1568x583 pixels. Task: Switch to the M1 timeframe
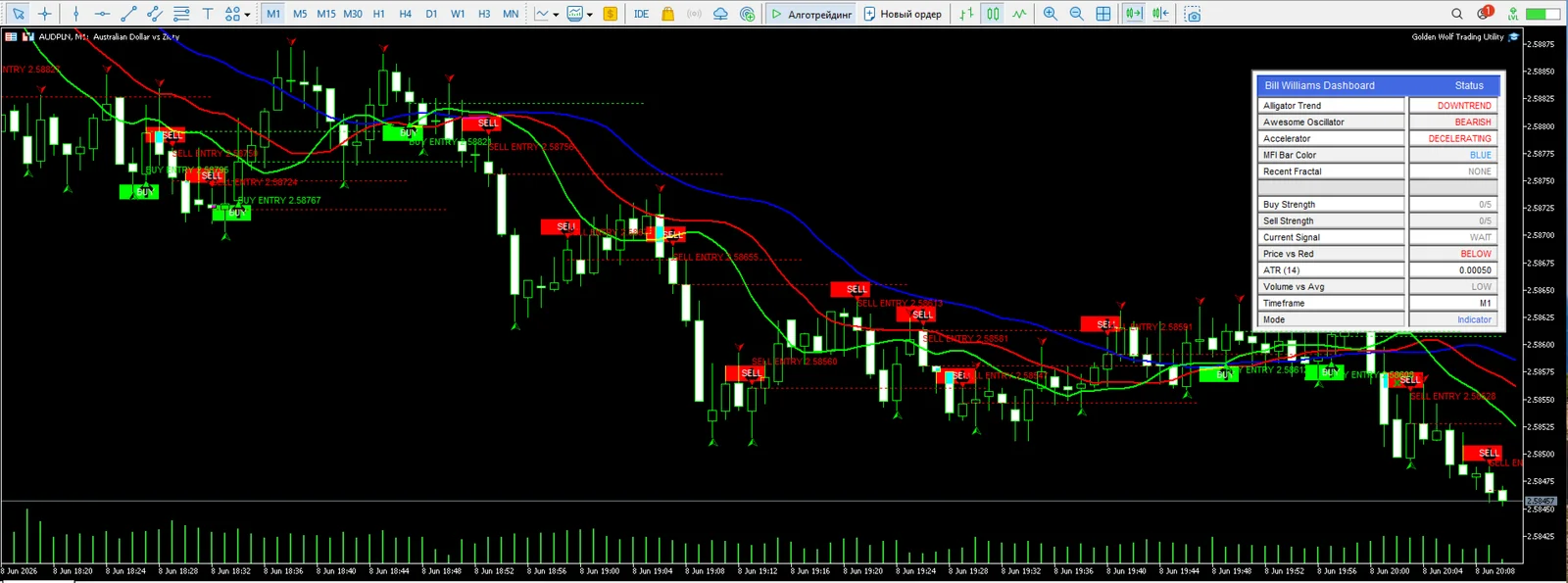point(273,14)
